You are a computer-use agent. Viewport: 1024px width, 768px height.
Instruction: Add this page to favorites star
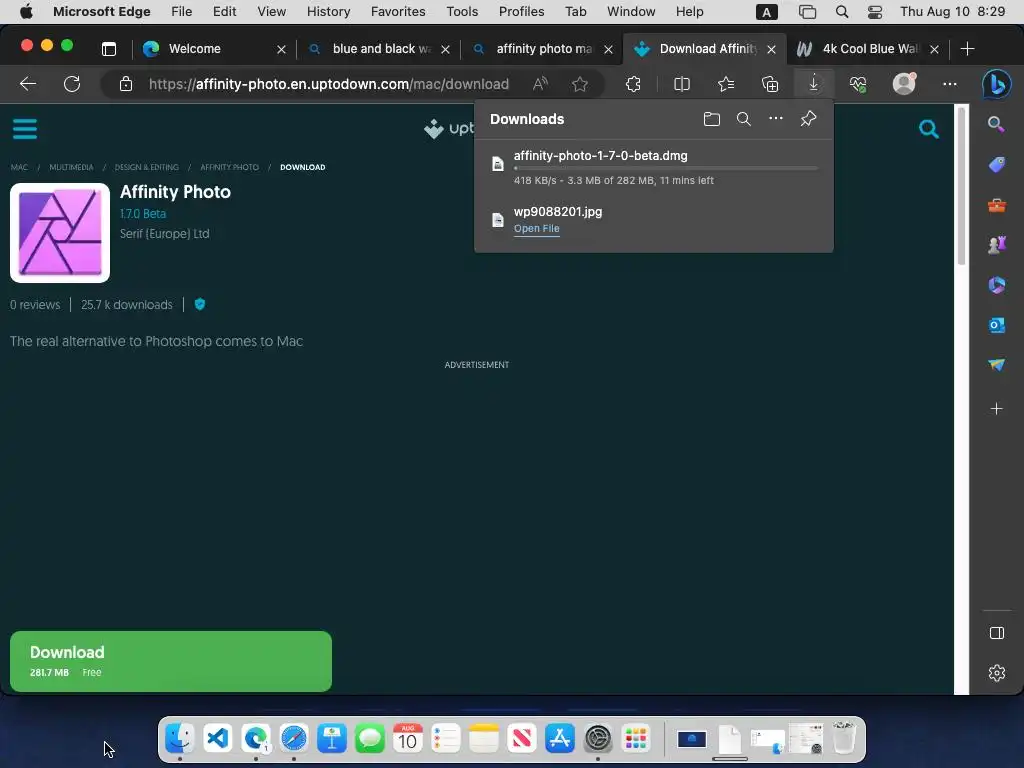tap(580, 84)
